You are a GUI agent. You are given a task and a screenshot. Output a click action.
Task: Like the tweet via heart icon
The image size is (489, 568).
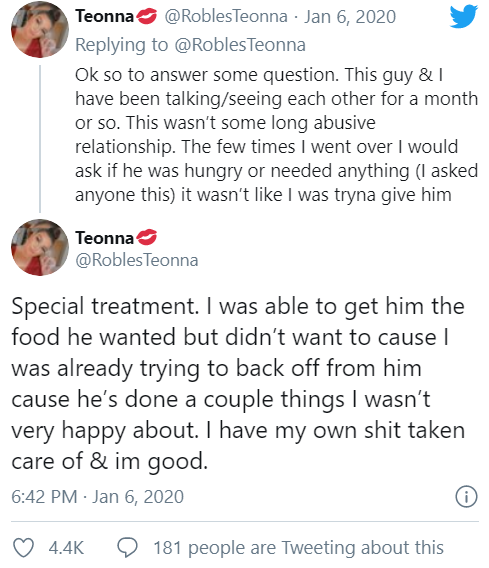tap(24, 547)
